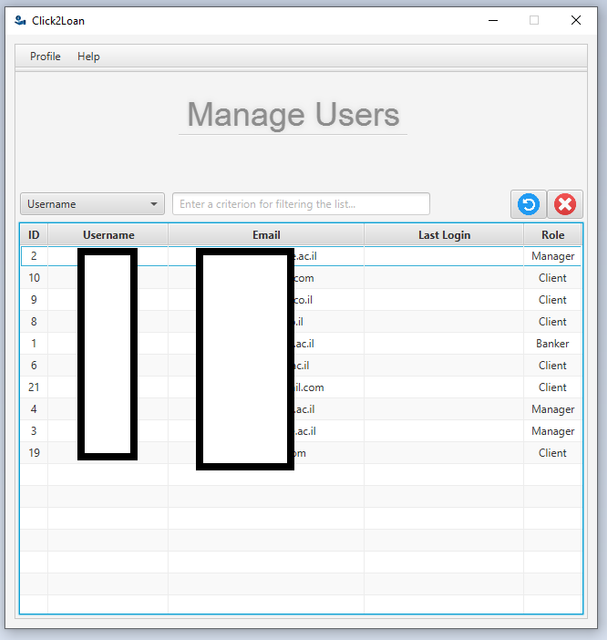The image size is (607, 640).
Task: Click the red delete user icon
Action: (x=565, y=204)
